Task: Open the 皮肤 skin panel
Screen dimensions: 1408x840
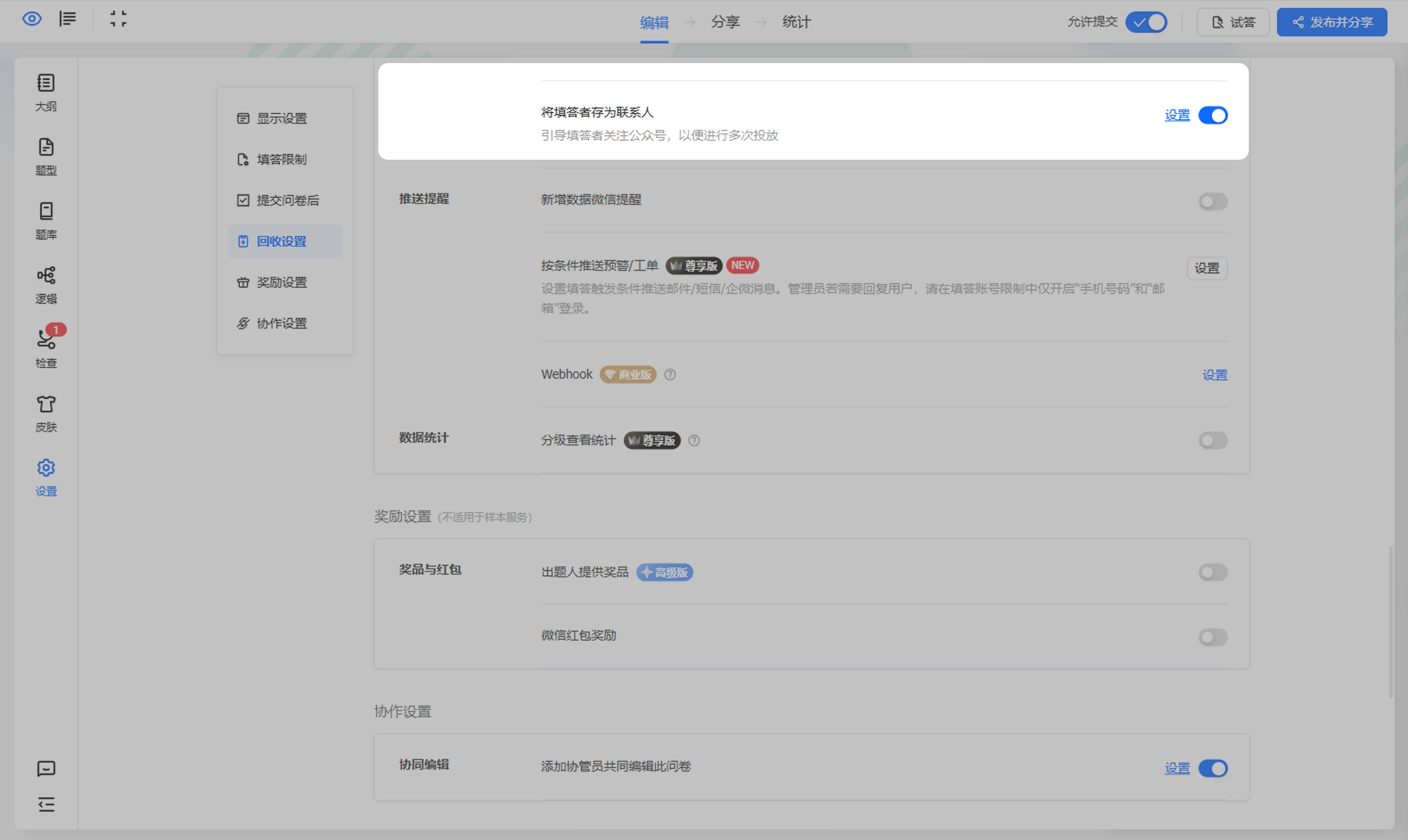Action: tap(46, 414)
